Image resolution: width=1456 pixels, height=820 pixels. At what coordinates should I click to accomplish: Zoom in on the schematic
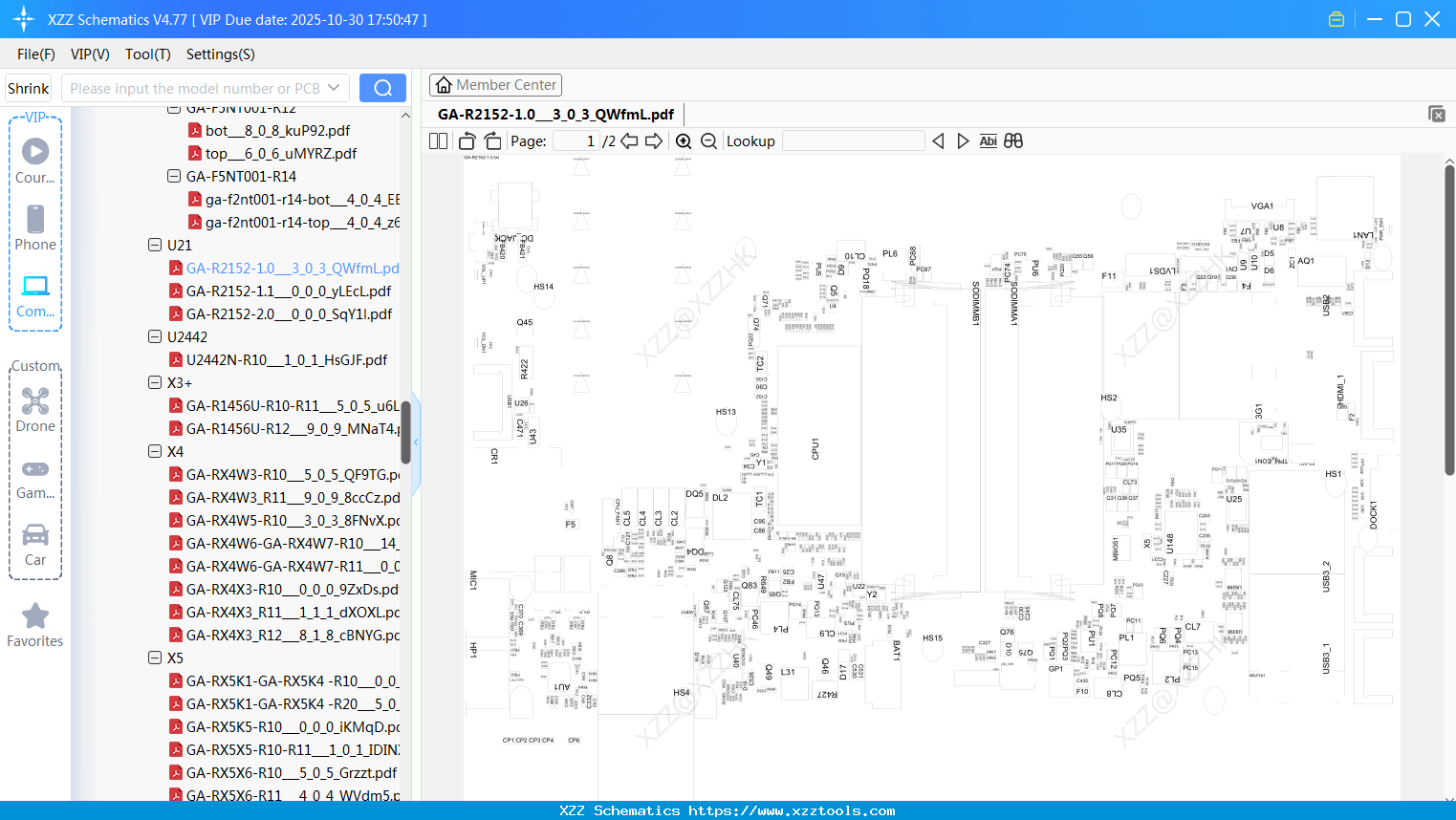pos(684,140)
